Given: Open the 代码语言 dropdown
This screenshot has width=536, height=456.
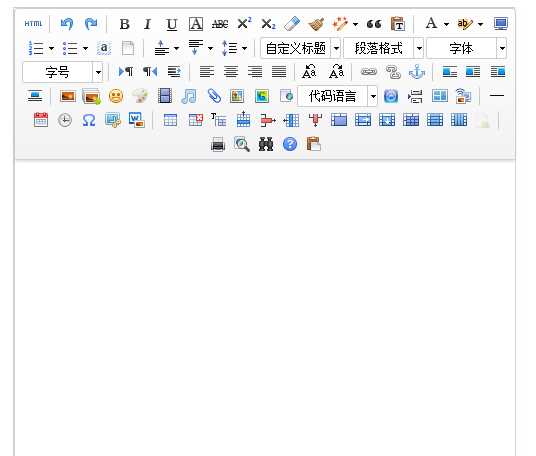Looking at the screenshot, I should click(x=337, y=96).
